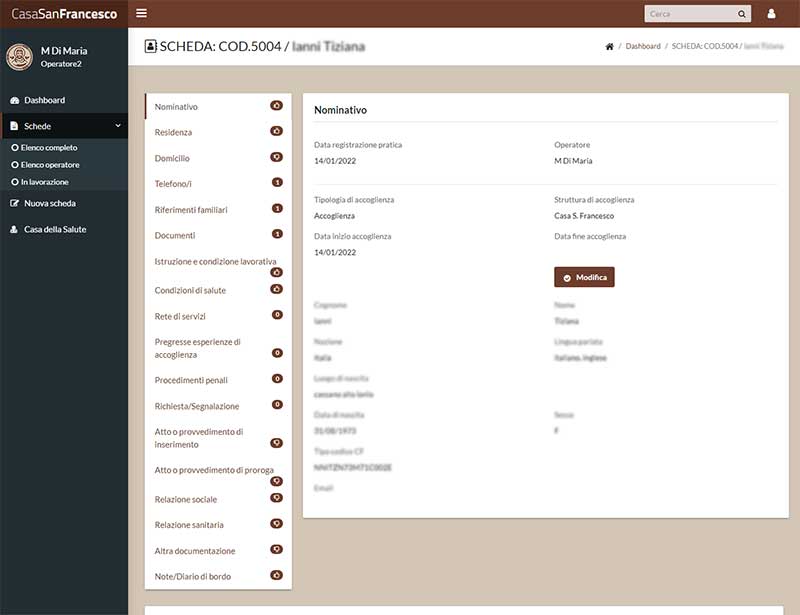
Task: Open the Residenza section tab
Action: point(218,132)
